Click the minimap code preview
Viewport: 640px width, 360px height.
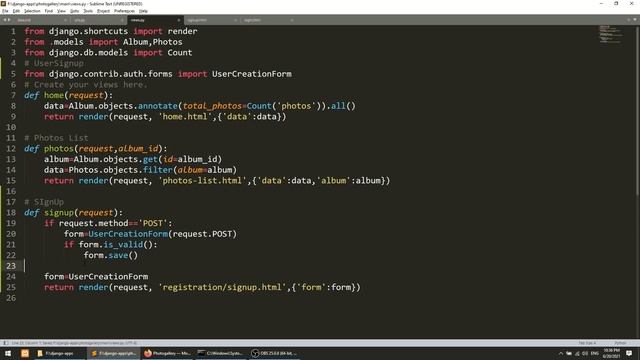(x=610, y=34)
